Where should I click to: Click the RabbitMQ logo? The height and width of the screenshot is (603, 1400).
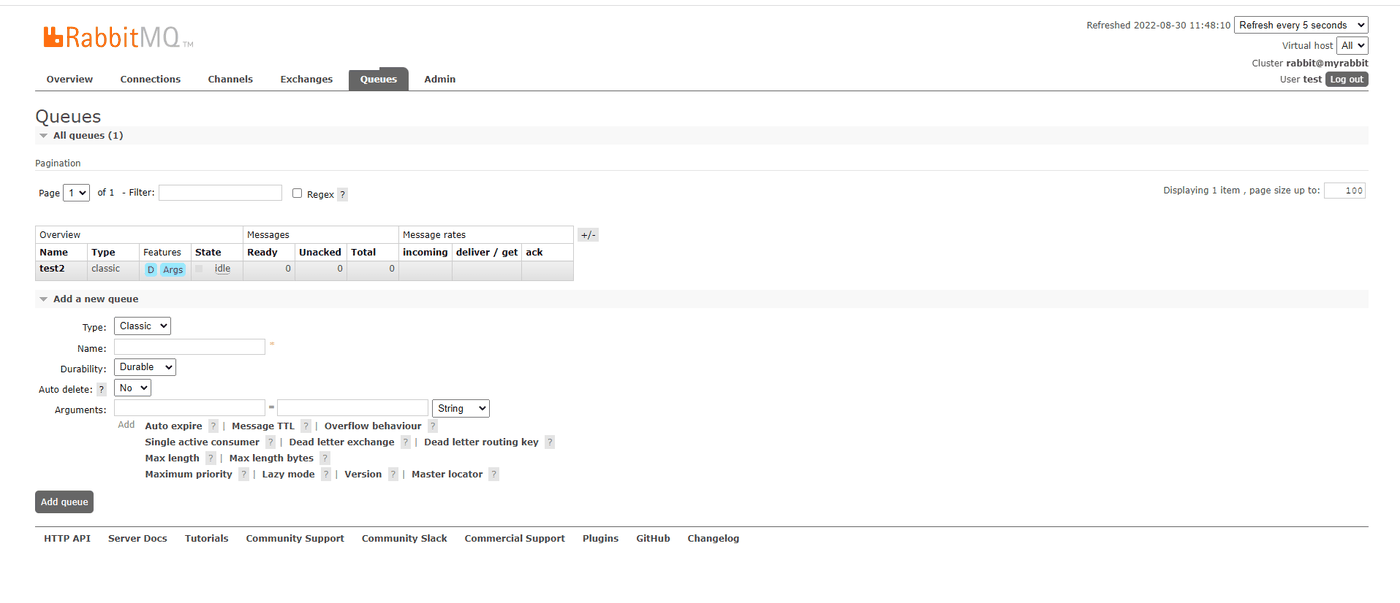point(118,38)
